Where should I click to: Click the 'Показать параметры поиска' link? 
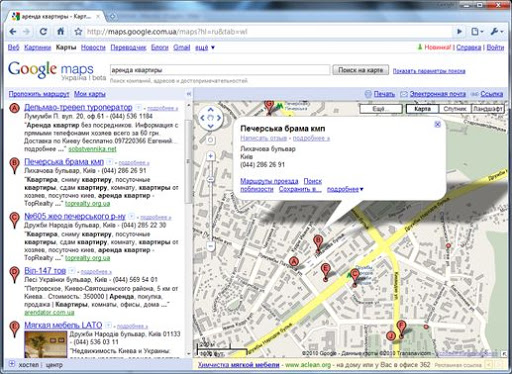pyautogui.click(x=429, y=71)
